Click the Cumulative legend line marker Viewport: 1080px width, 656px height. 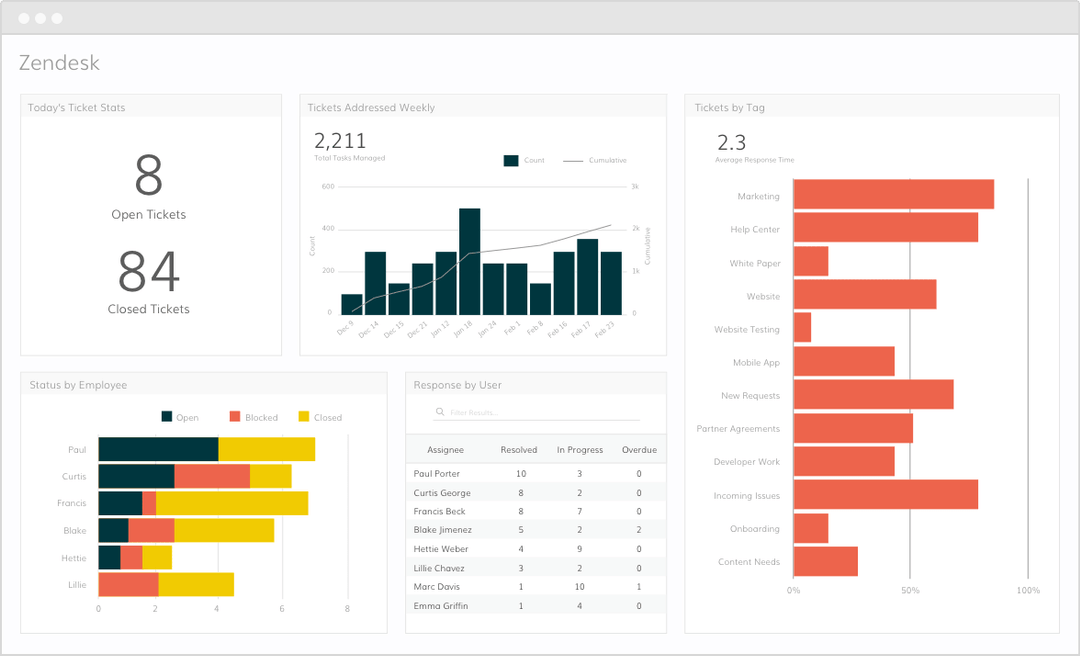pyautogui.click(x=572, y=161)
